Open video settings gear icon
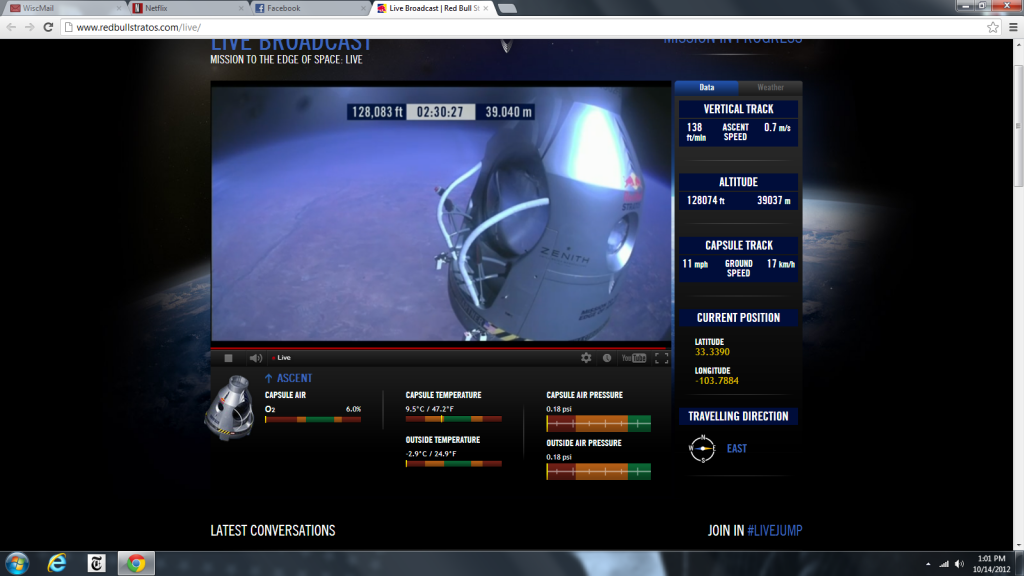 [x=586, y=357]
